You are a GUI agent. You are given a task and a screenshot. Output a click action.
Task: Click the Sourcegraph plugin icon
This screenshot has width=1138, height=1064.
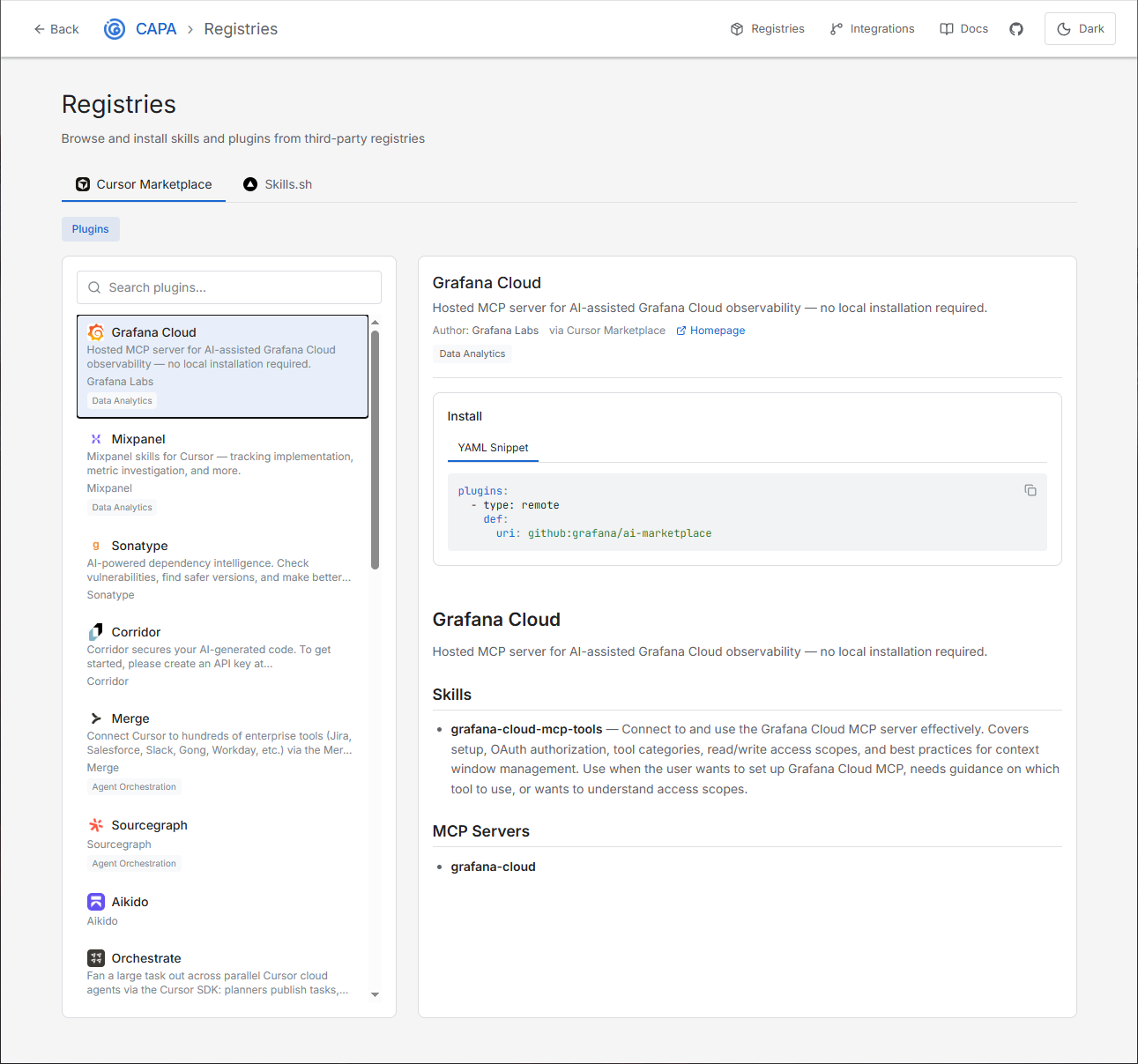click(x=96, y=825)
